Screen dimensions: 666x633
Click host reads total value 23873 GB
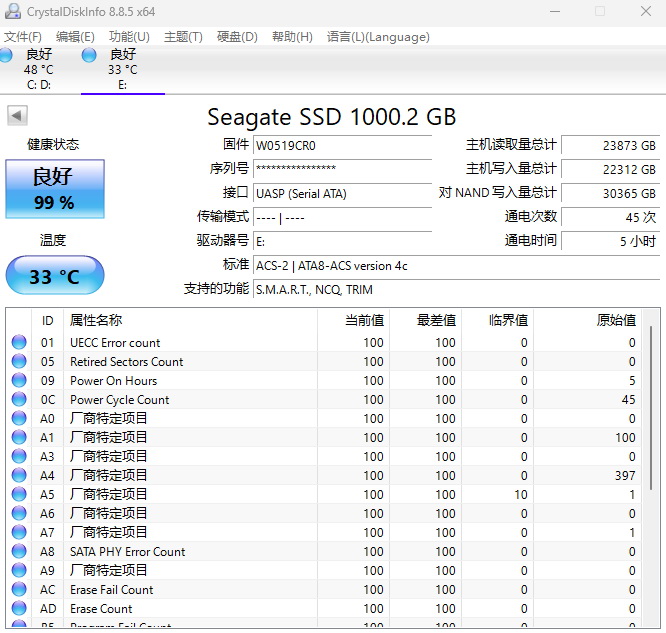pyautogui.click(x=610, y=145)
